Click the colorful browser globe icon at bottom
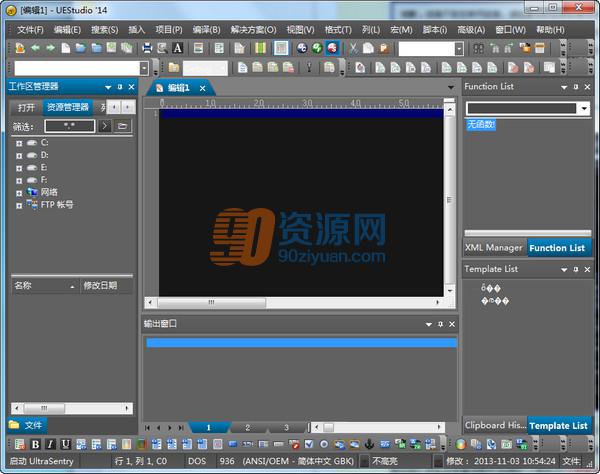This screenshot has height=474, width=600. [x=461, y=444]
